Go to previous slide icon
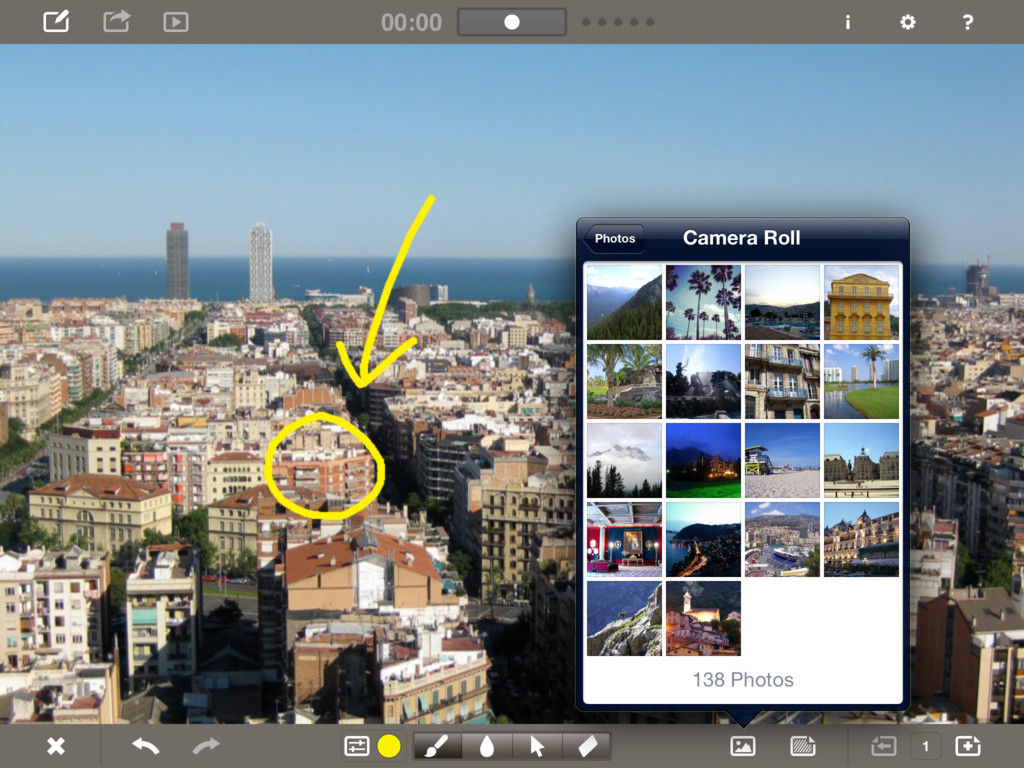 click(883, 746)
